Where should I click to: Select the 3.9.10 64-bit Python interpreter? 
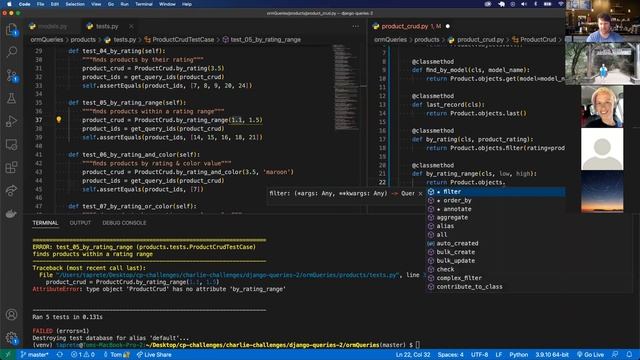pyautogui.click(x=552, y=355)
